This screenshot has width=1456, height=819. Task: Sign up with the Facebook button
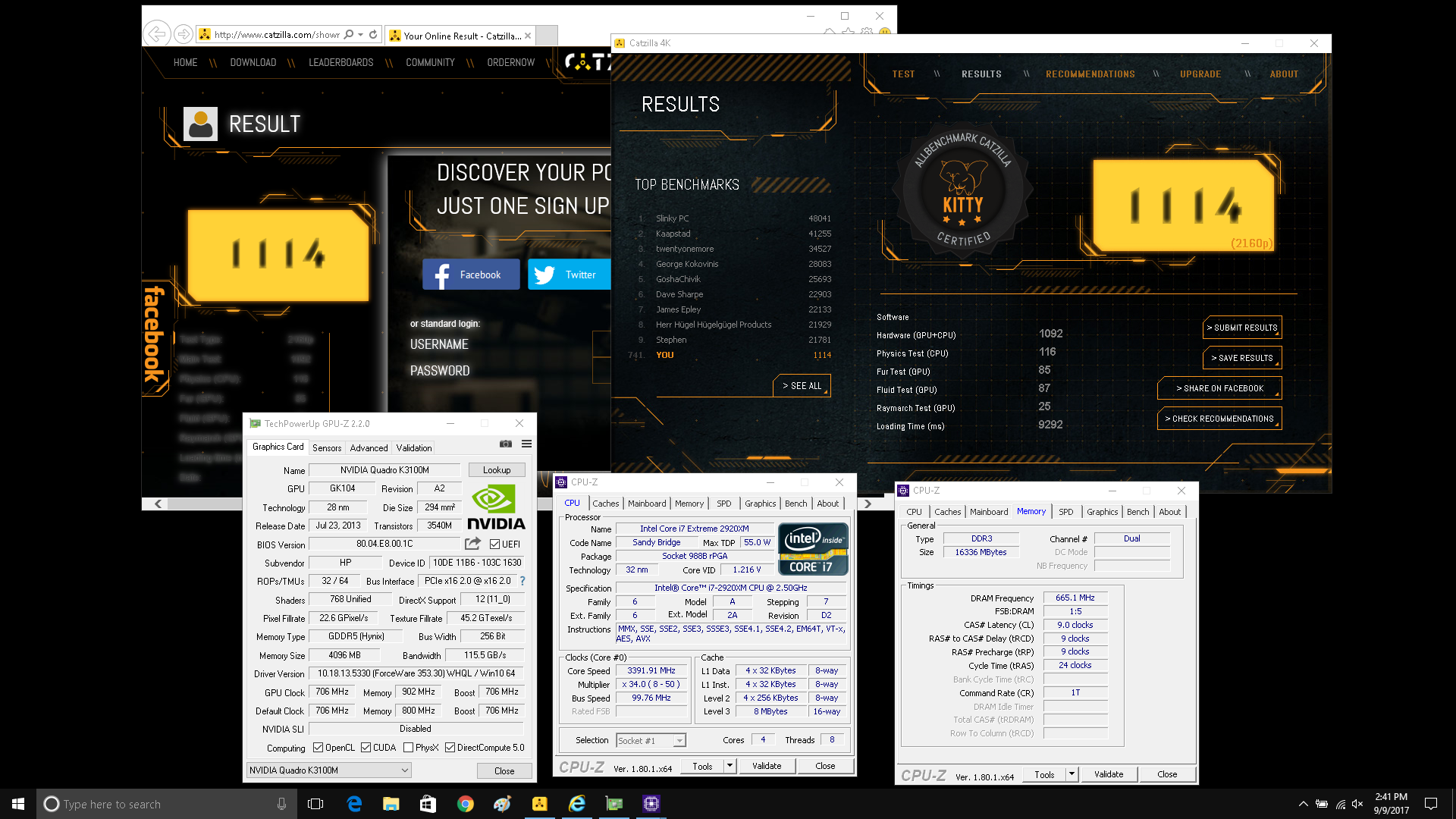click(471, 275)
